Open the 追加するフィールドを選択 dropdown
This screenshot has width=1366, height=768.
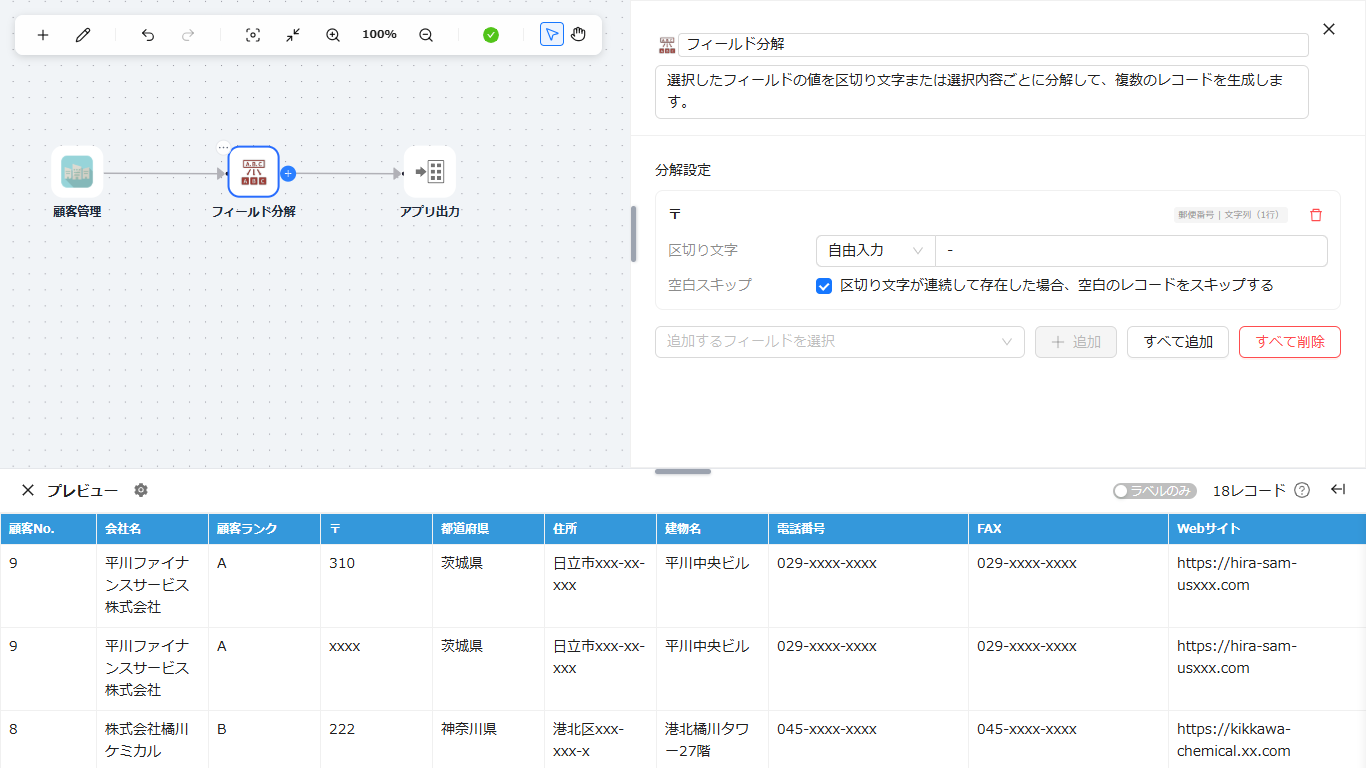pos(840,342)
